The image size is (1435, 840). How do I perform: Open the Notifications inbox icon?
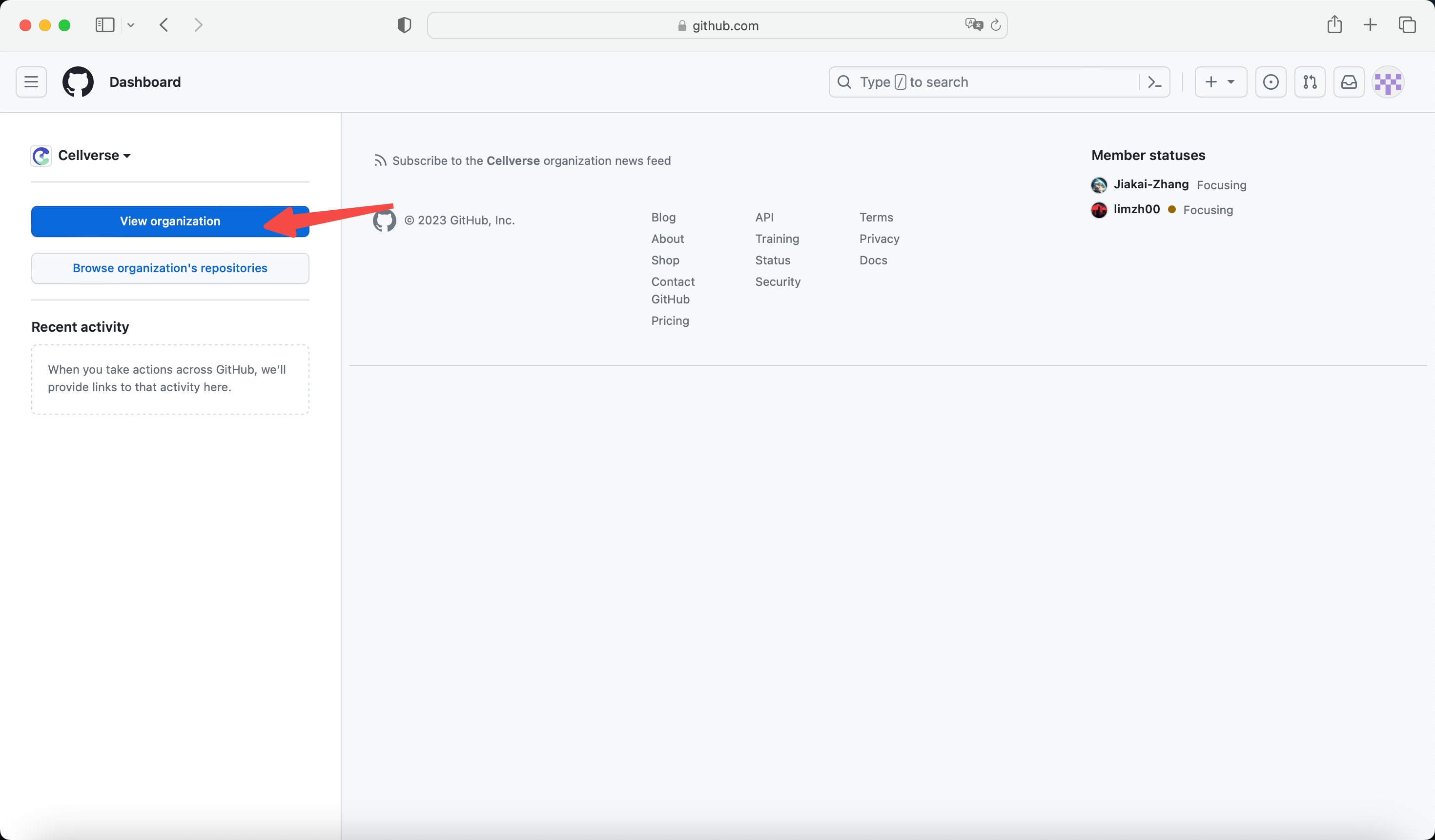click(x=1349, y=82)
